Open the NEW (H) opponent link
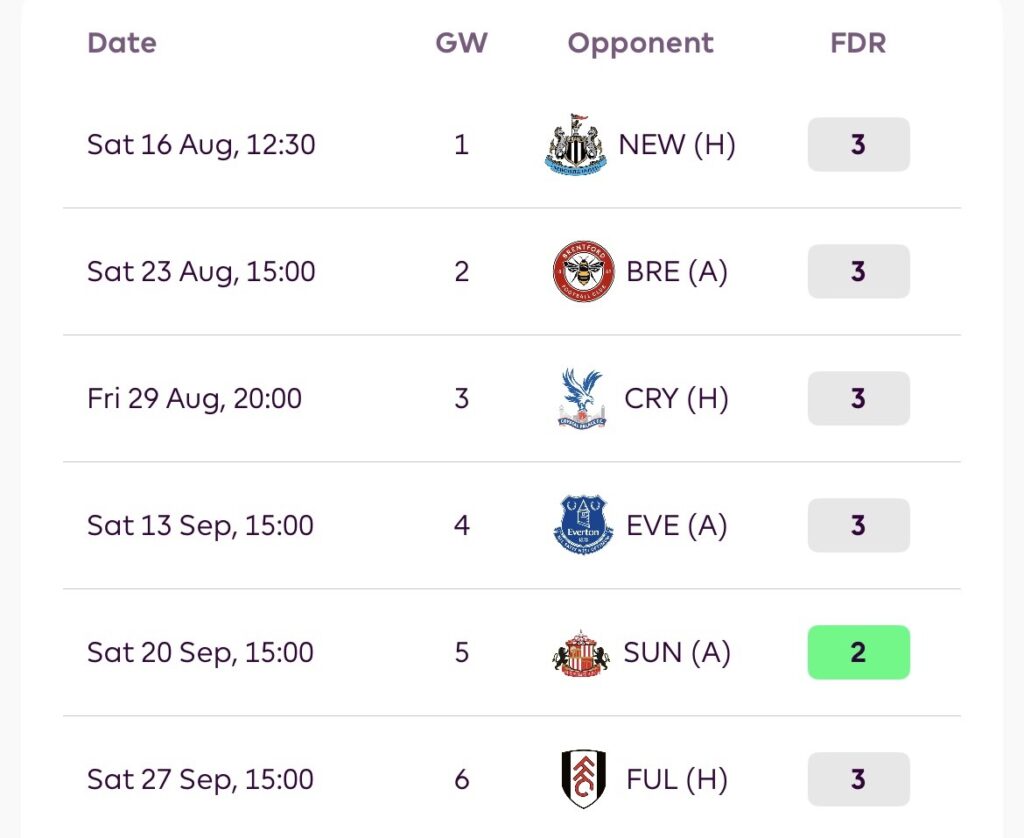The height and width of the screenshot is (838, 1024). pyautogui.click(x=677, y=144)
